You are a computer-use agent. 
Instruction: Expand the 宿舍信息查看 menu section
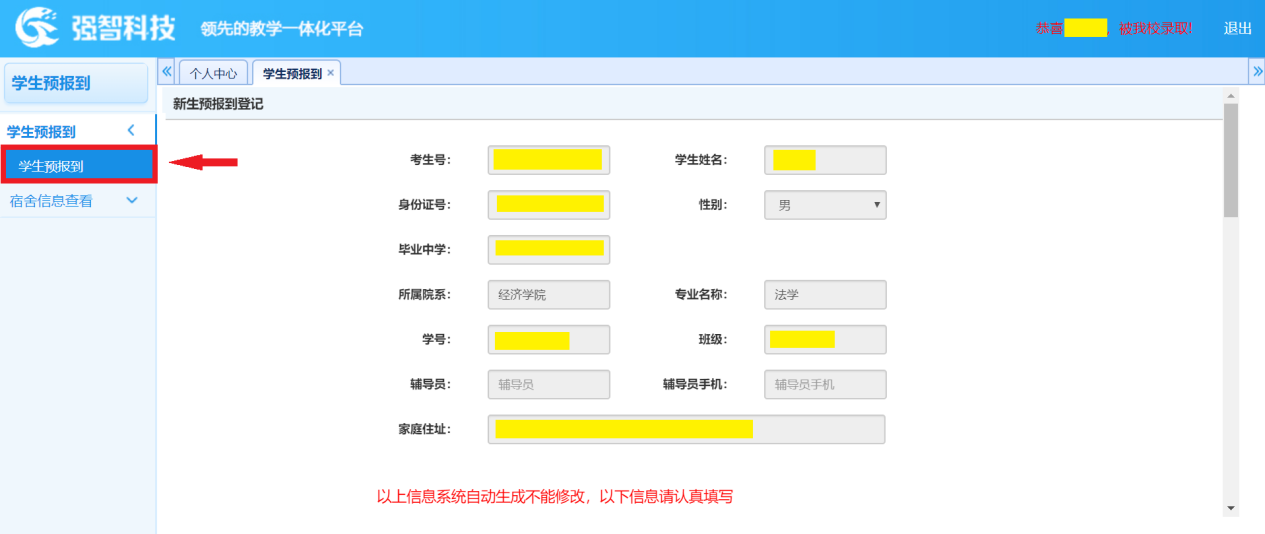(131, 201)
